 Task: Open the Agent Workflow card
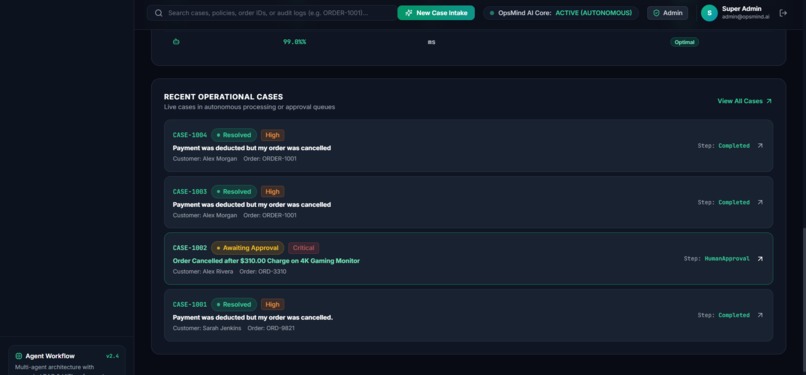point(67,361)
